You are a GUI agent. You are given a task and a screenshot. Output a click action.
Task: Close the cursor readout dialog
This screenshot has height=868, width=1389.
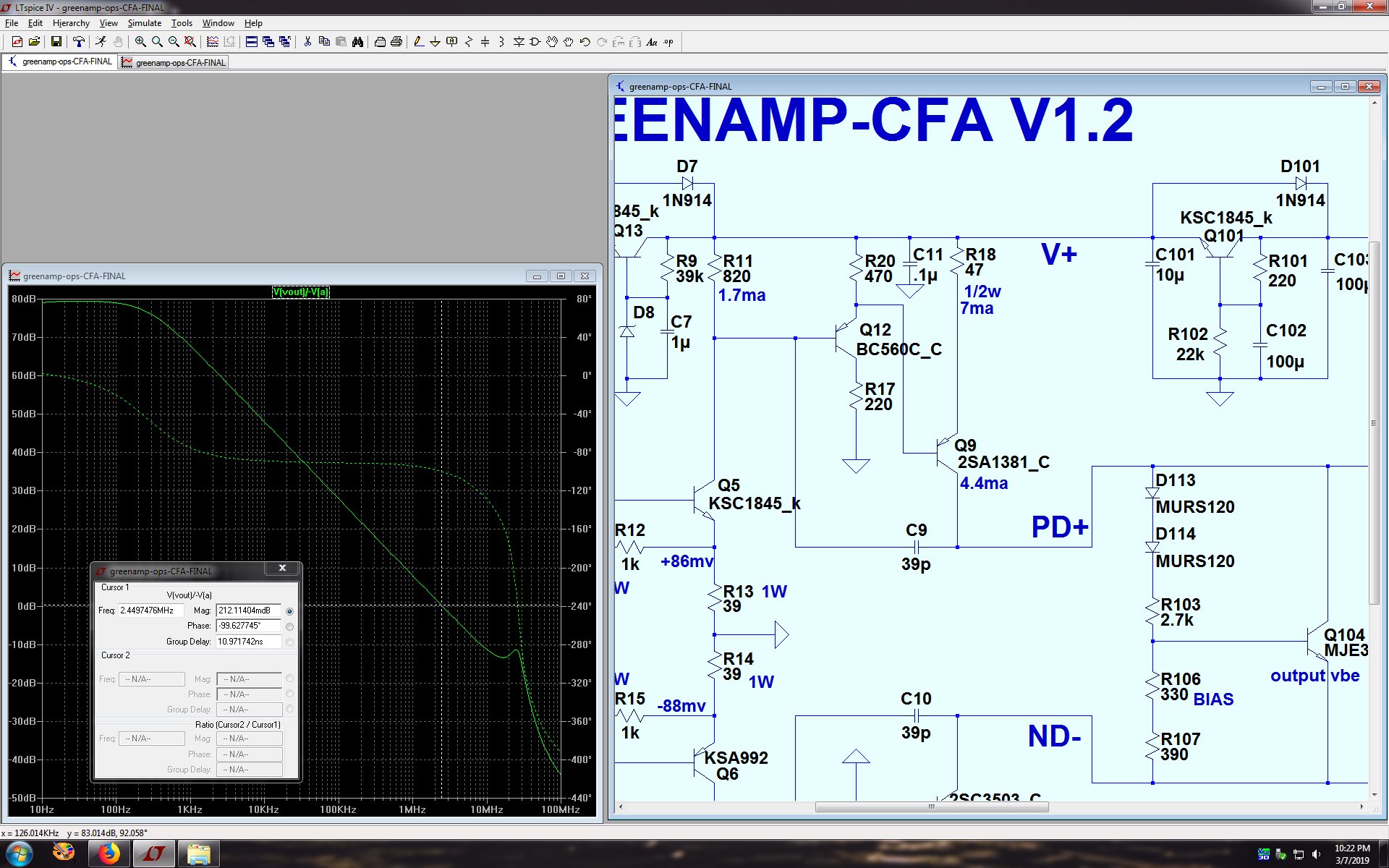(283, 569)
